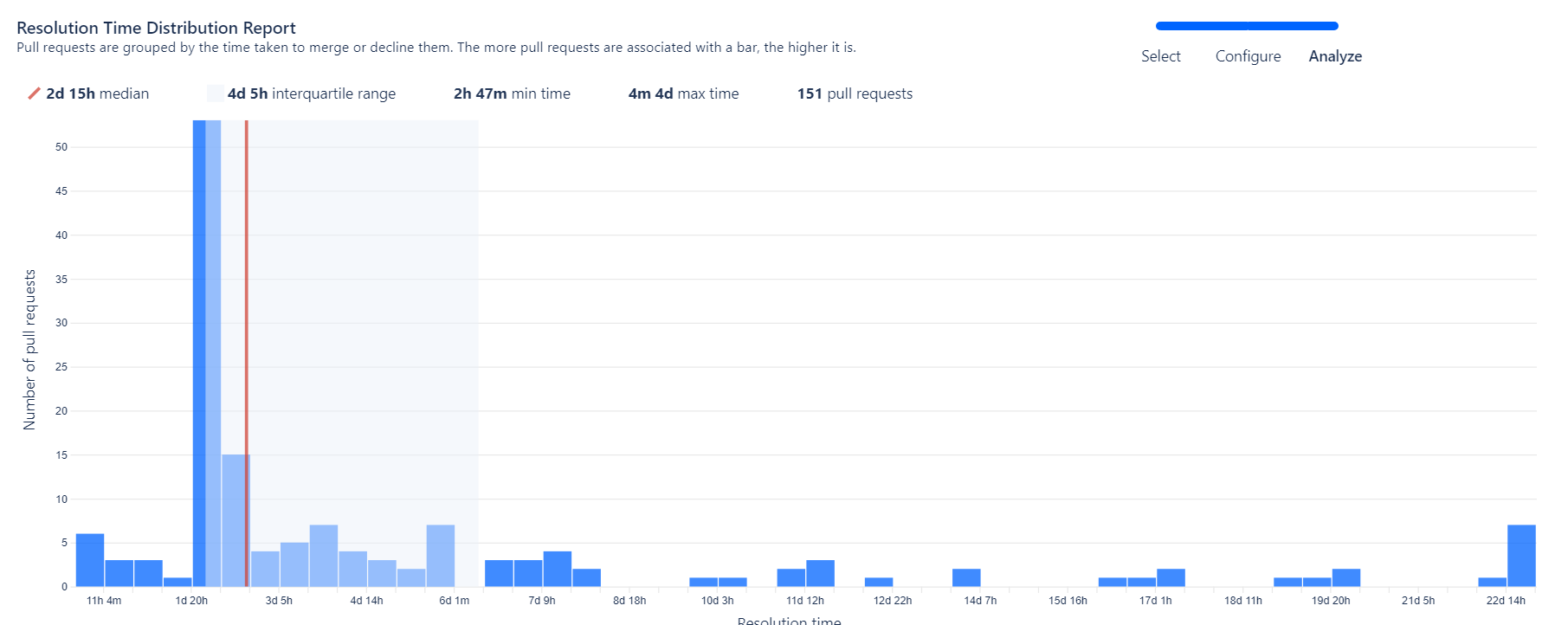Viewport: 1568px width, 625px height.
Task: Click the blue wizard progress bar
Action: click(x=1246, y=26)
